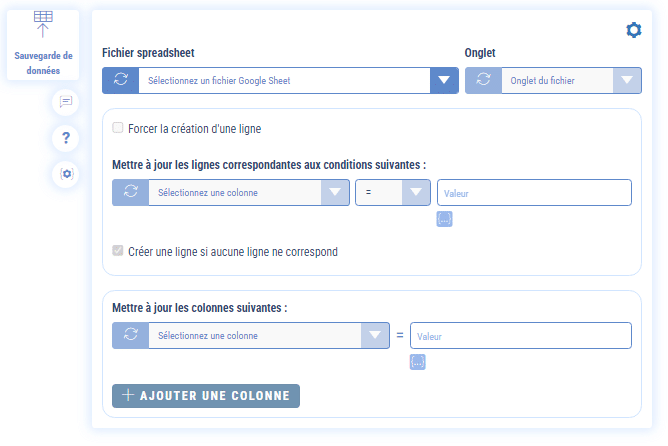The image size is (668, 446).
Task: Refresh the condition column list
Action: coord(130,193)
